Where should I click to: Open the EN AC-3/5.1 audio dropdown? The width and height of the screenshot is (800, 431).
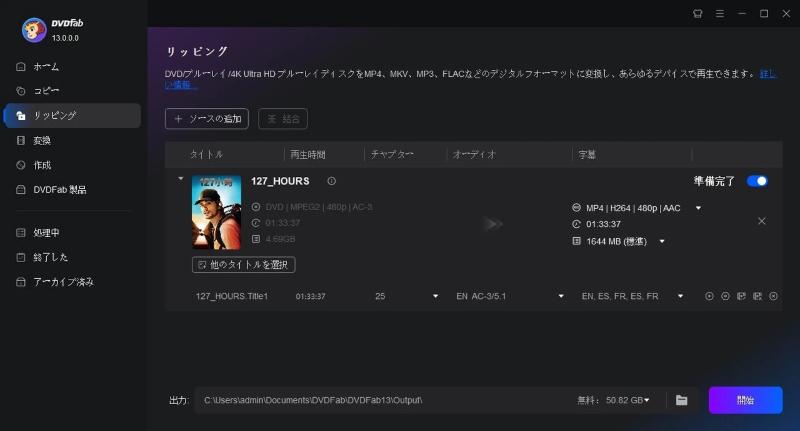562,296
